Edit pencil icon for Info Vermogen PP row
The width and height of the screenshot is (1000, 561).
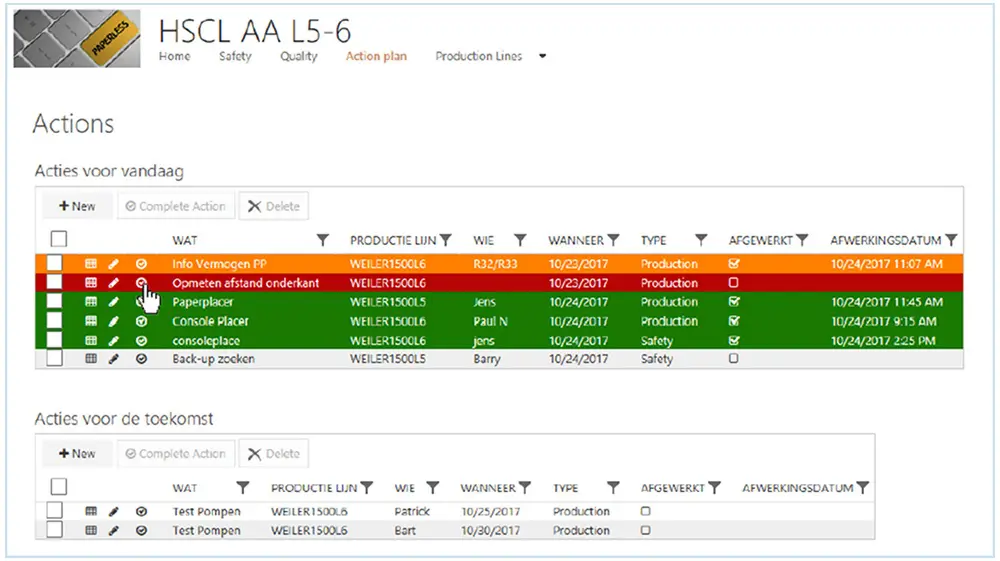click(x=114, y=264)
